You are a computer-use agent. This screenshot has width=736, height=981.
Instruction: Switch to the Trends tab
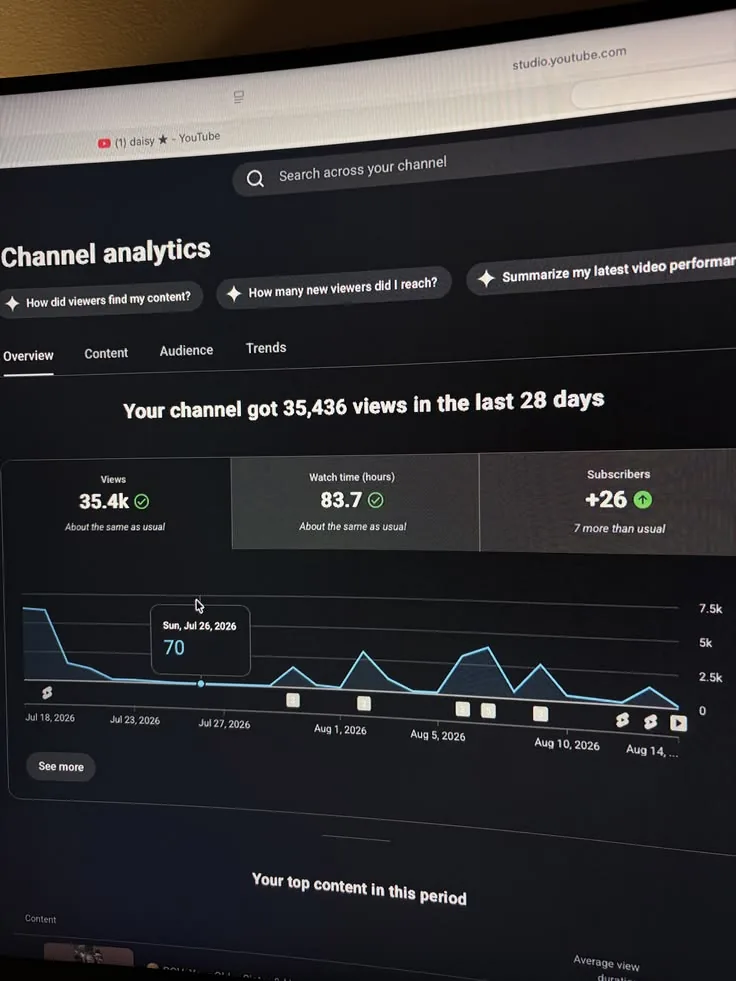(266, 348)
